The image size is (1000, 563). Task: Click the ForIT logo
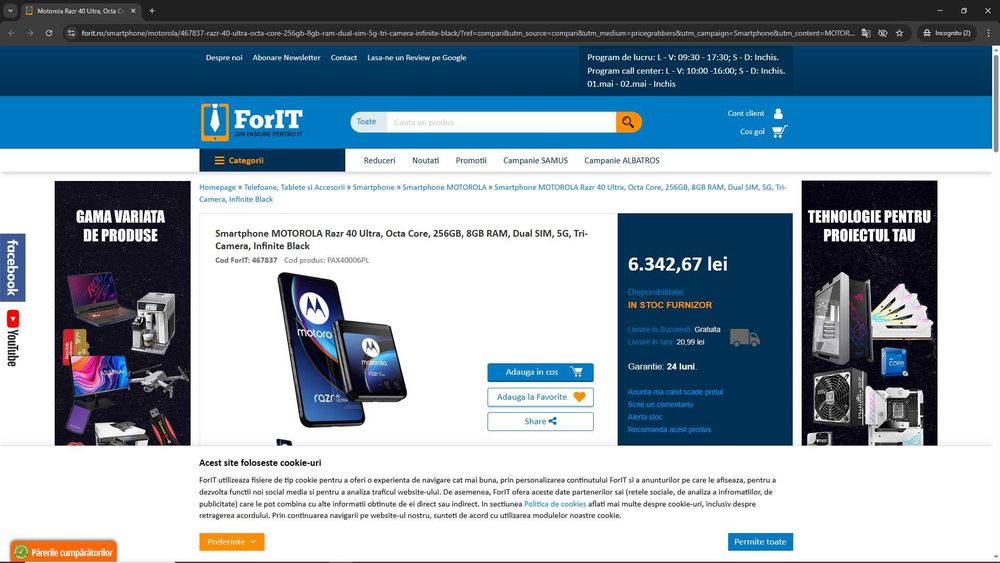pyautogui.click(x=252, y=122)
